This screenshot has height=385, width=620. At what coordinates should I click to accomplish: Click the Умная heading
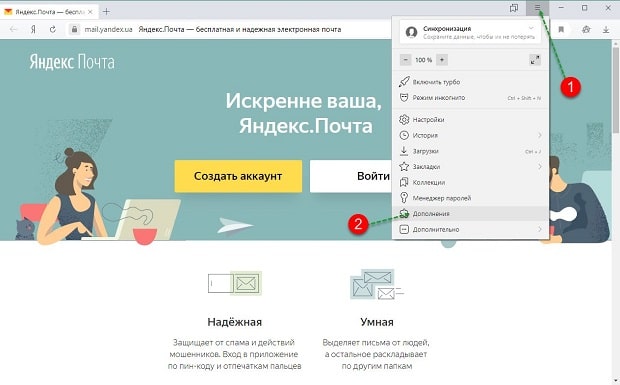click(x=377, y=322)
